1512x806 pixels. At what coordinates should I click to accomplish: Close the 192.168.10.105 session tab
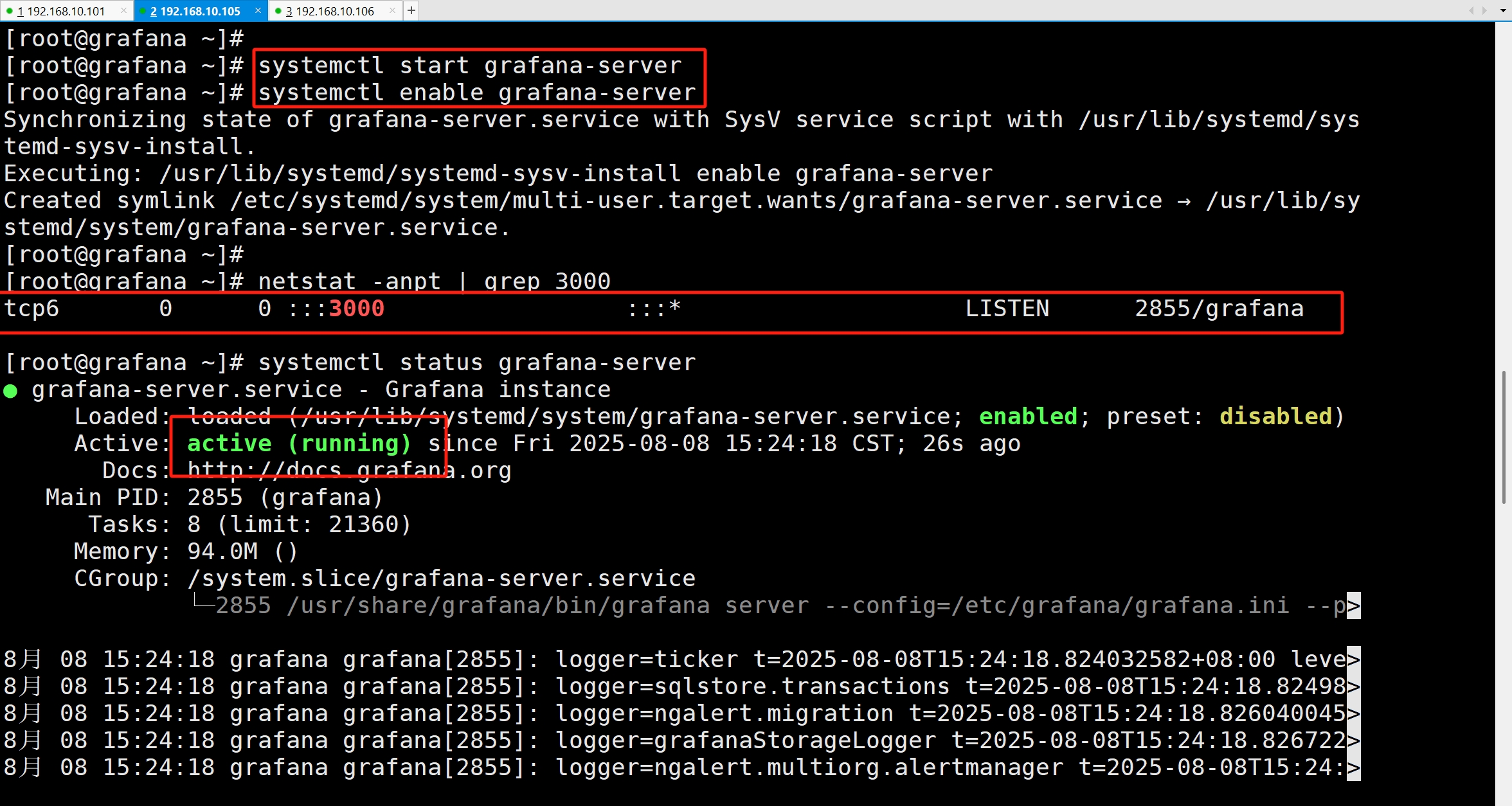(x=258, y=11)
